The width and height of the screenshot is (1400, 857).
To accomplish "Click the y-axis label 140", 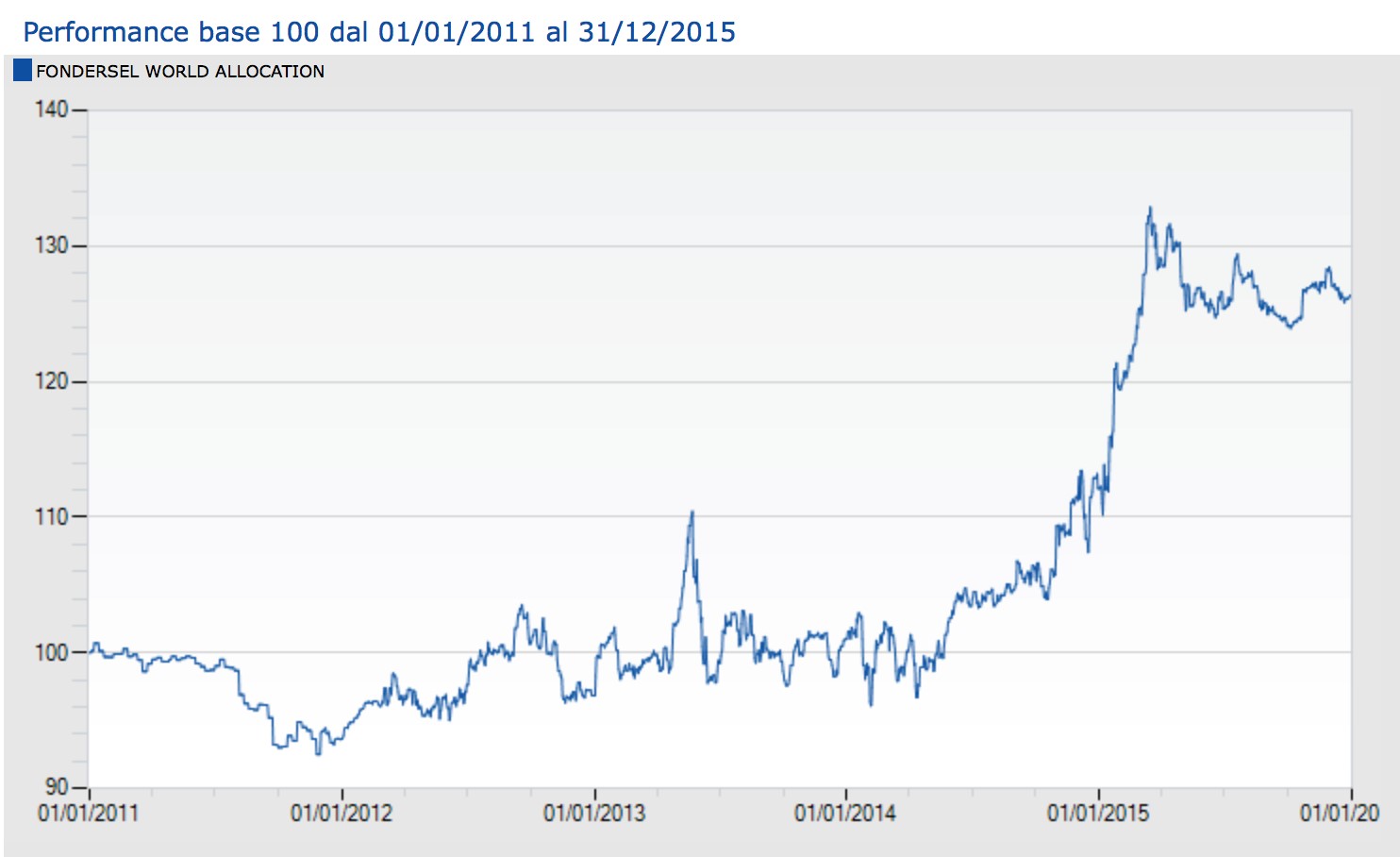I will (x=52, y=109).
